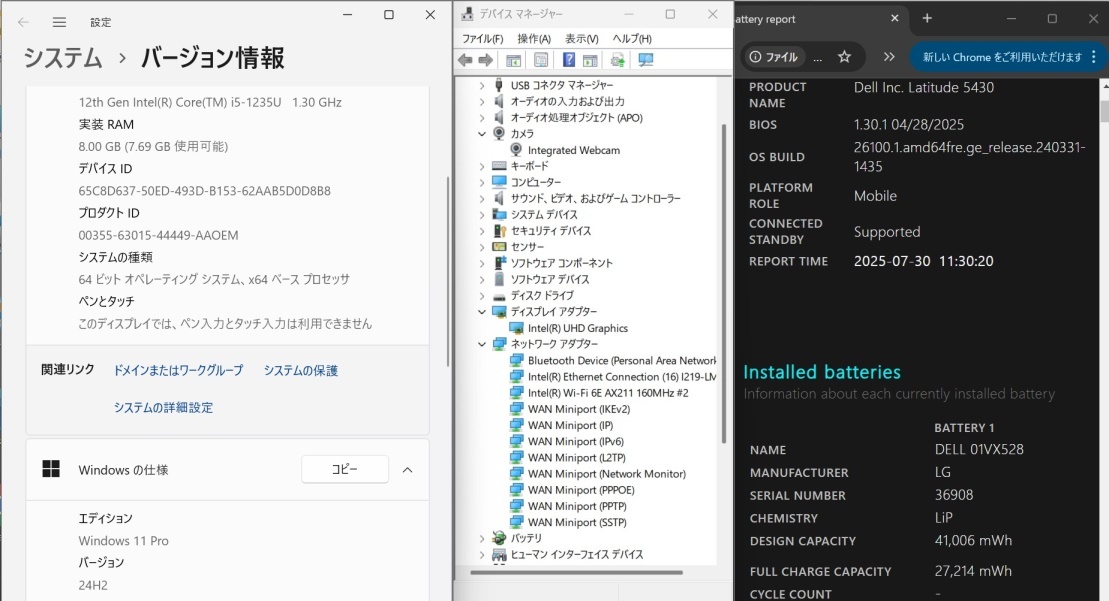Open ヘルプ(H) menu in Device Manager

click(632, 39)
